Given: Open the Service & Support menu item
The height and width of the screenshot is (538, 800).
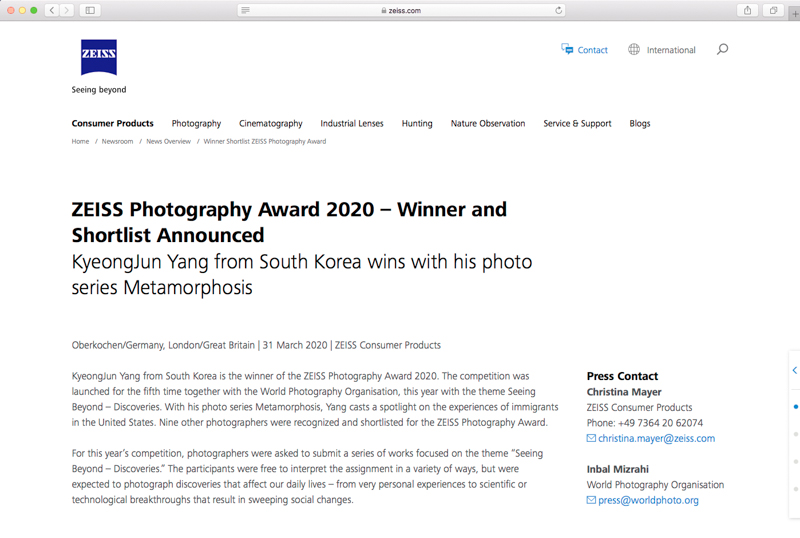Looking at the screenshot, I should pos(577,124).
